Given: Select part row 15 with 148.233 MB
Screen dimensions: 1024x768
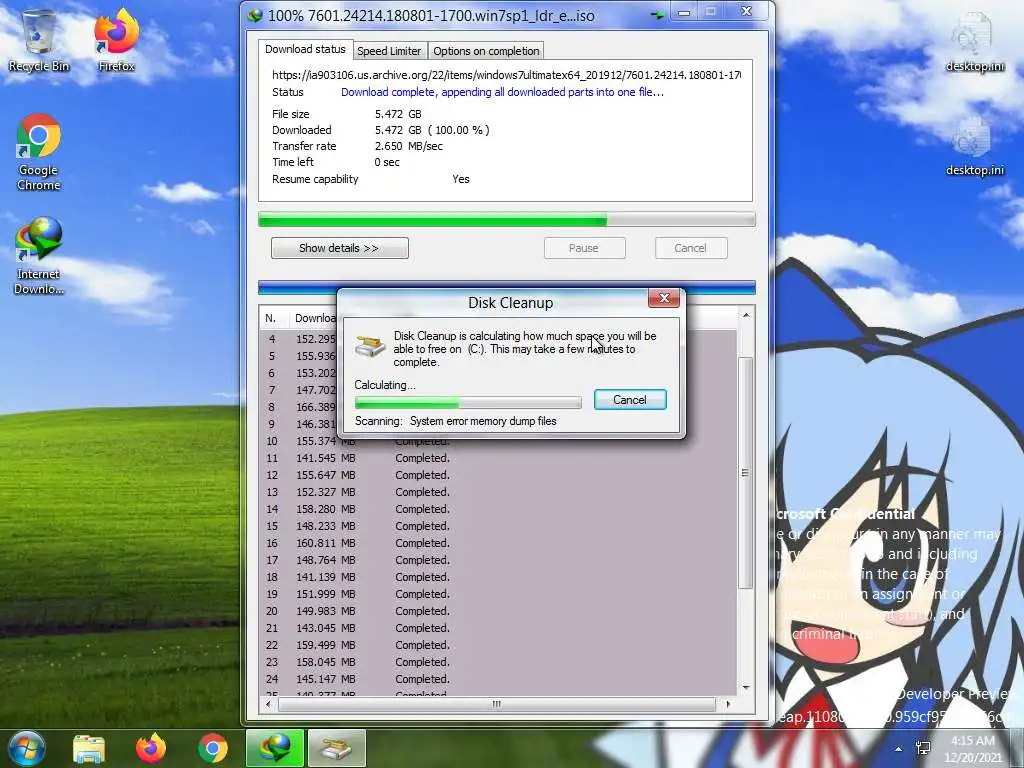Looking at the screenshot, I should 498,526.
